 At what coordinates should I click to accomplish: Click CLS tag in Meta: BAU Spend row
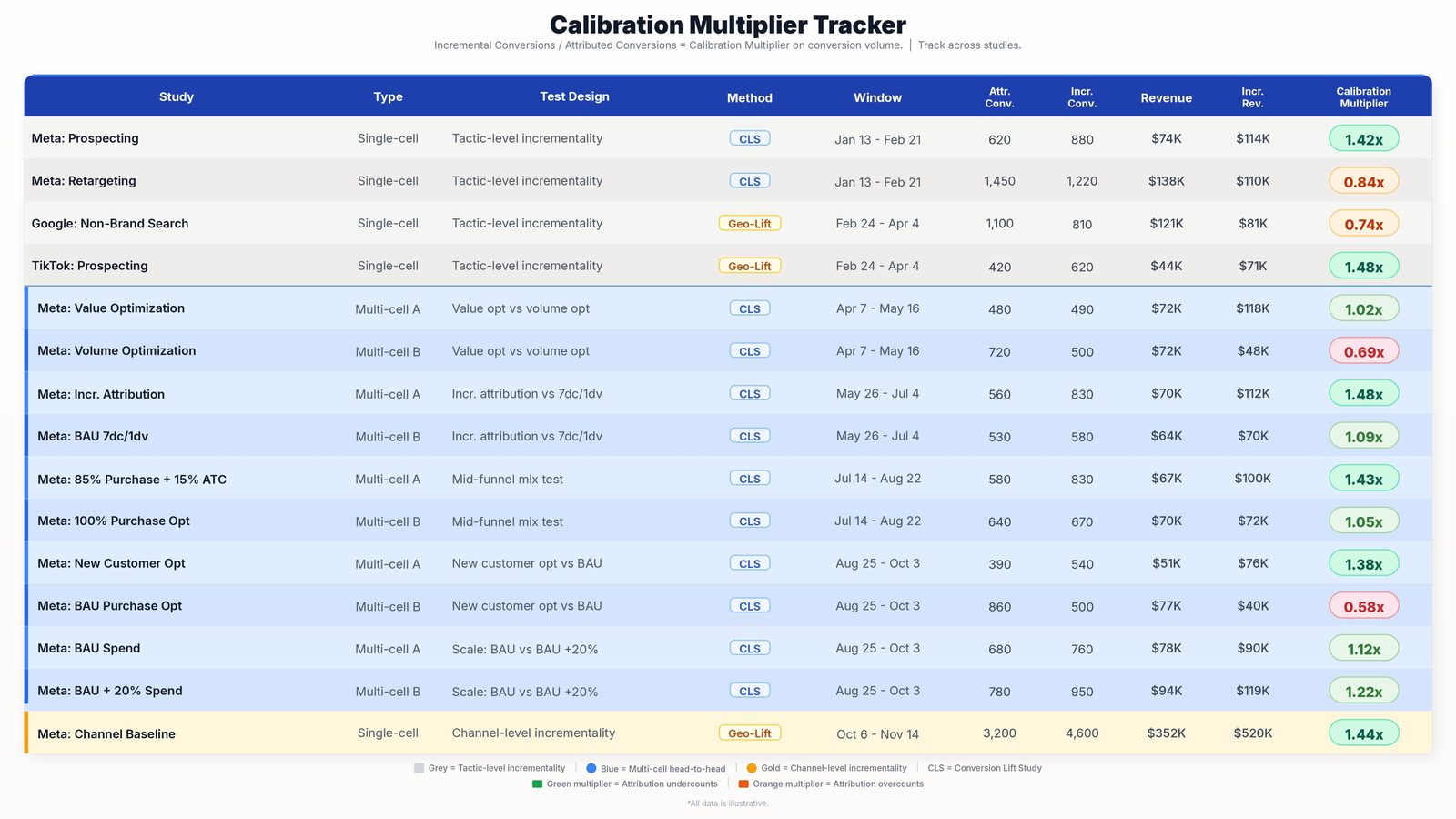(749, 648)
